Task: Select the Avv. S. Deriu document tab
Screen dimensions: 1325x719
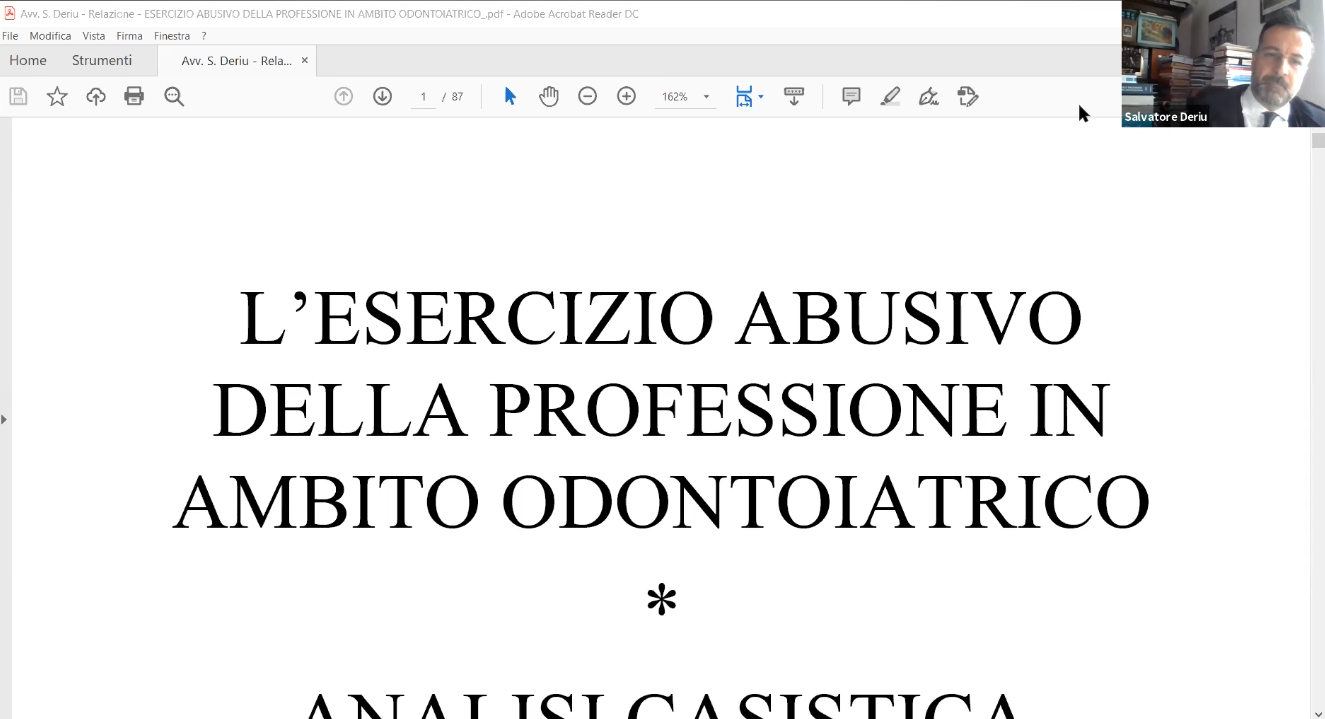Action: (237, 60)
